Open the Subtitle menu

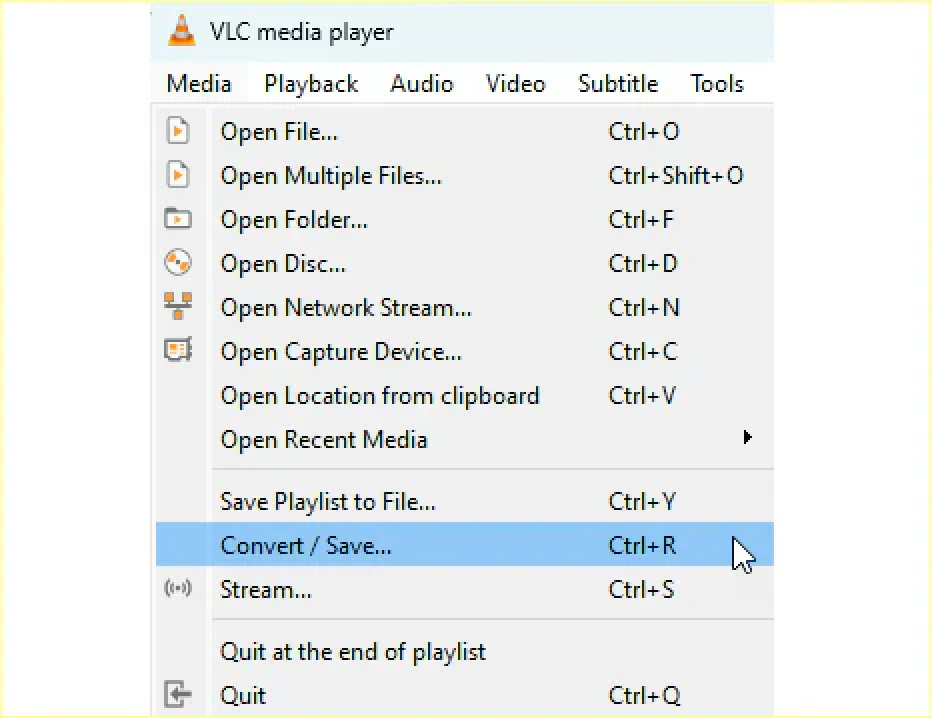pos(617,84)
